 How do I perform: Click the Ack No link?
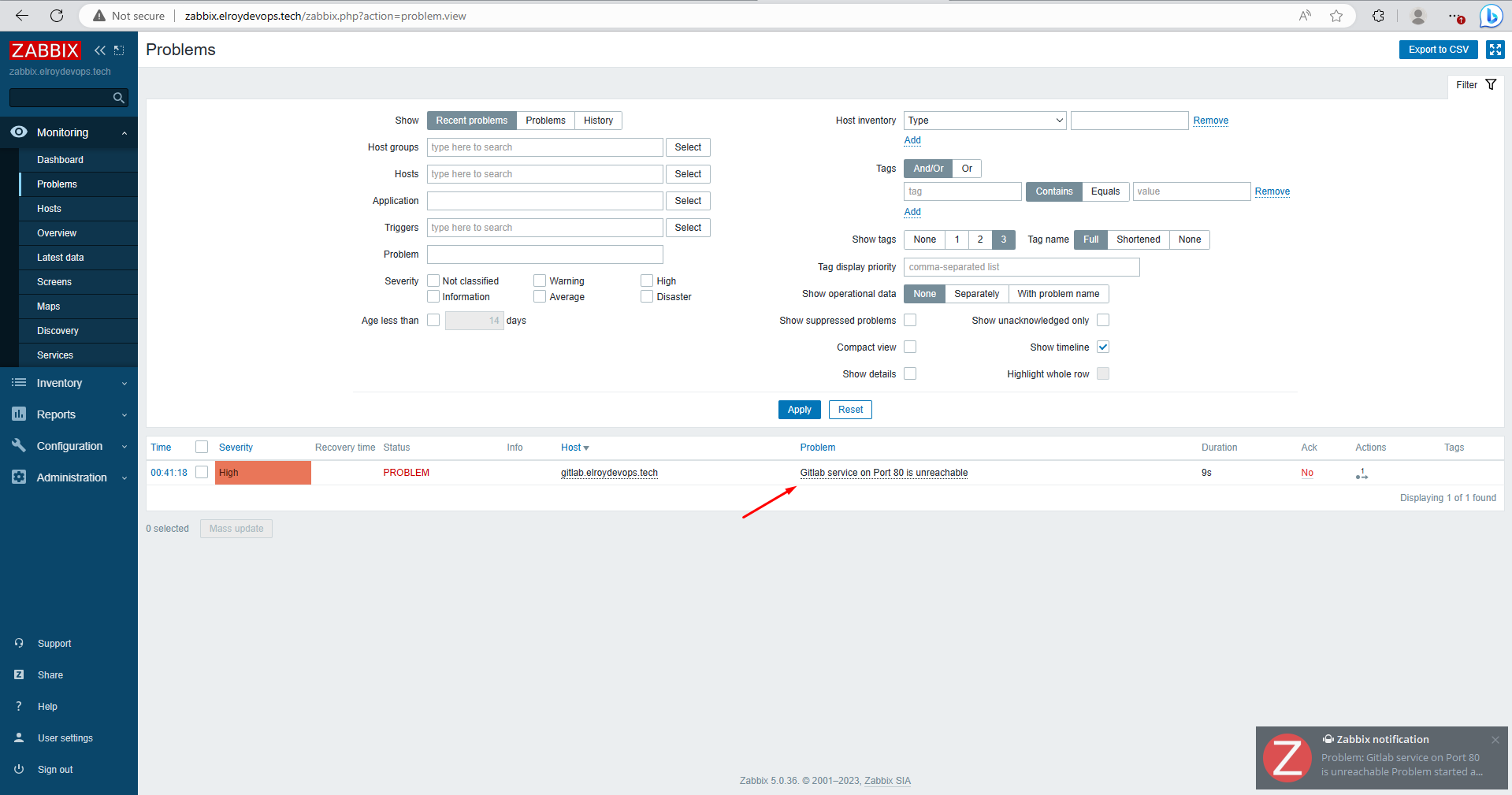[1307, 473]
